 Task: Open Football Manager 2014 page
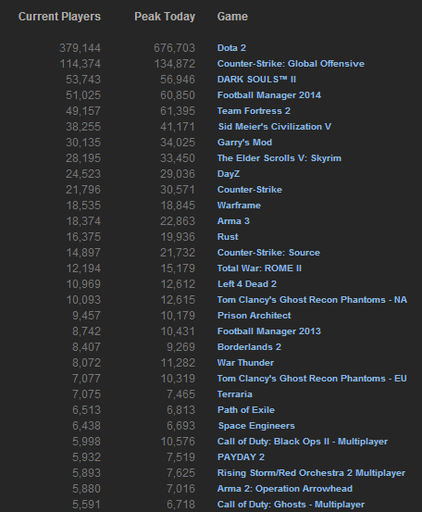[x=269, y=95]
